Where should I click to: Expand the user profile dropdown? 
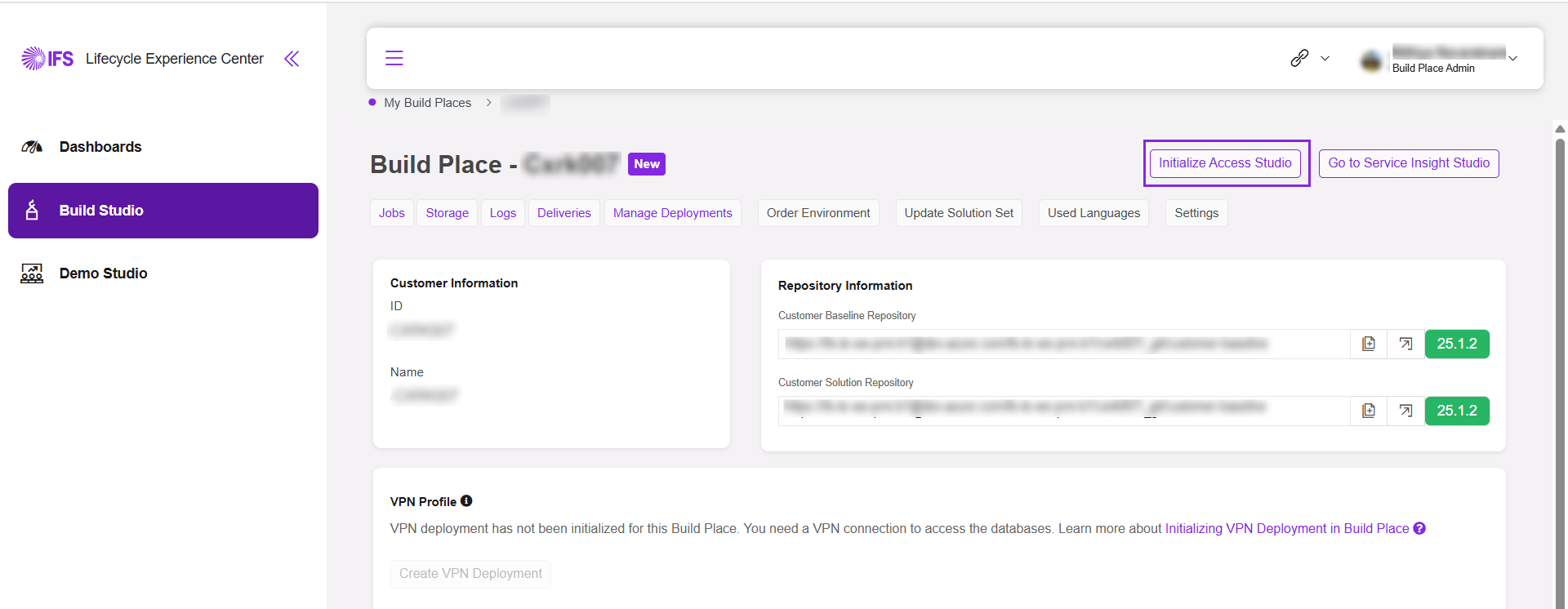pyautogui.click(x=1512, y=59)
